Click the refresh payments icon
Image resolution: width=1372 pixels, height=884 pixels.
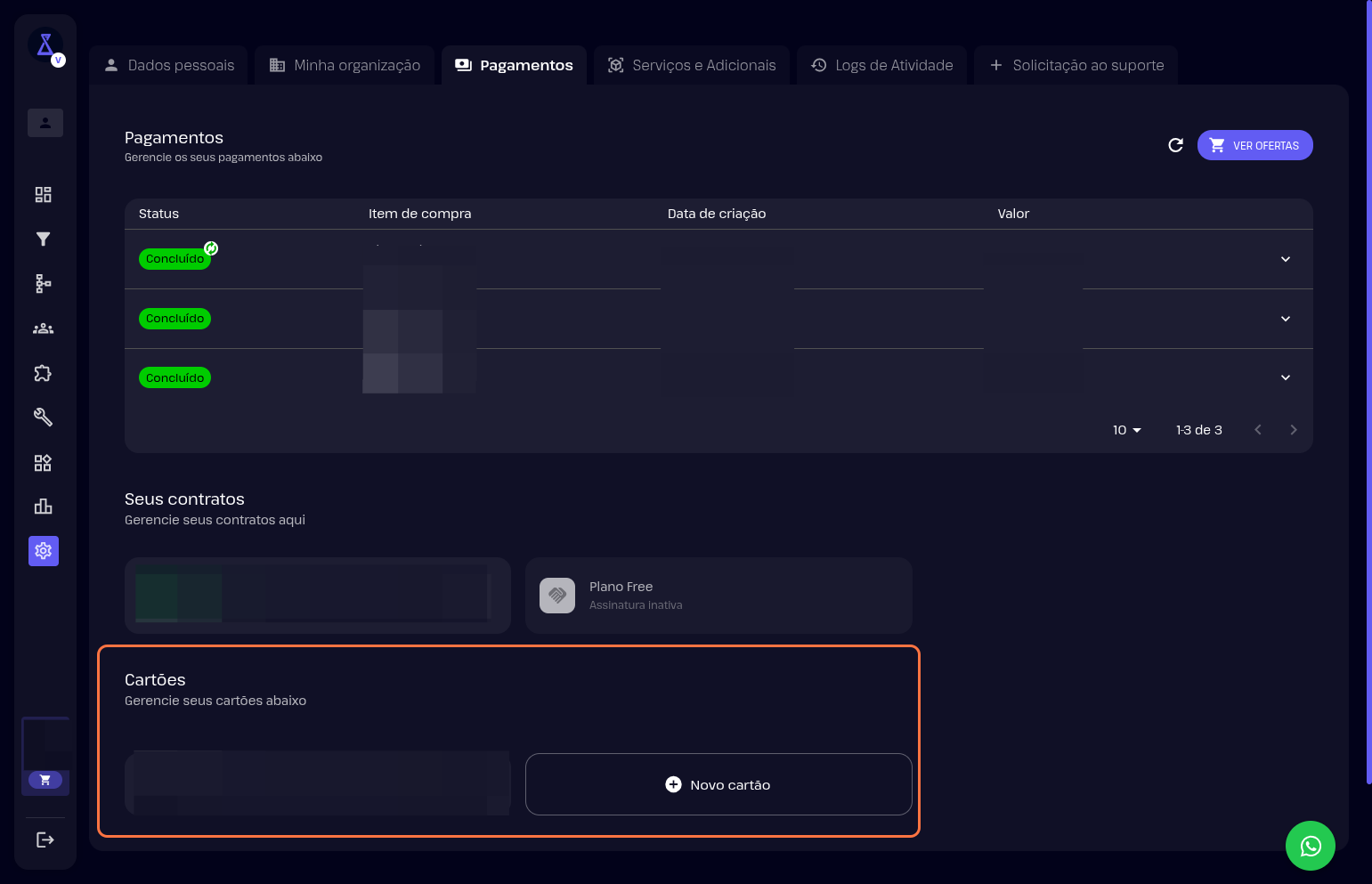coord(1175,145)
